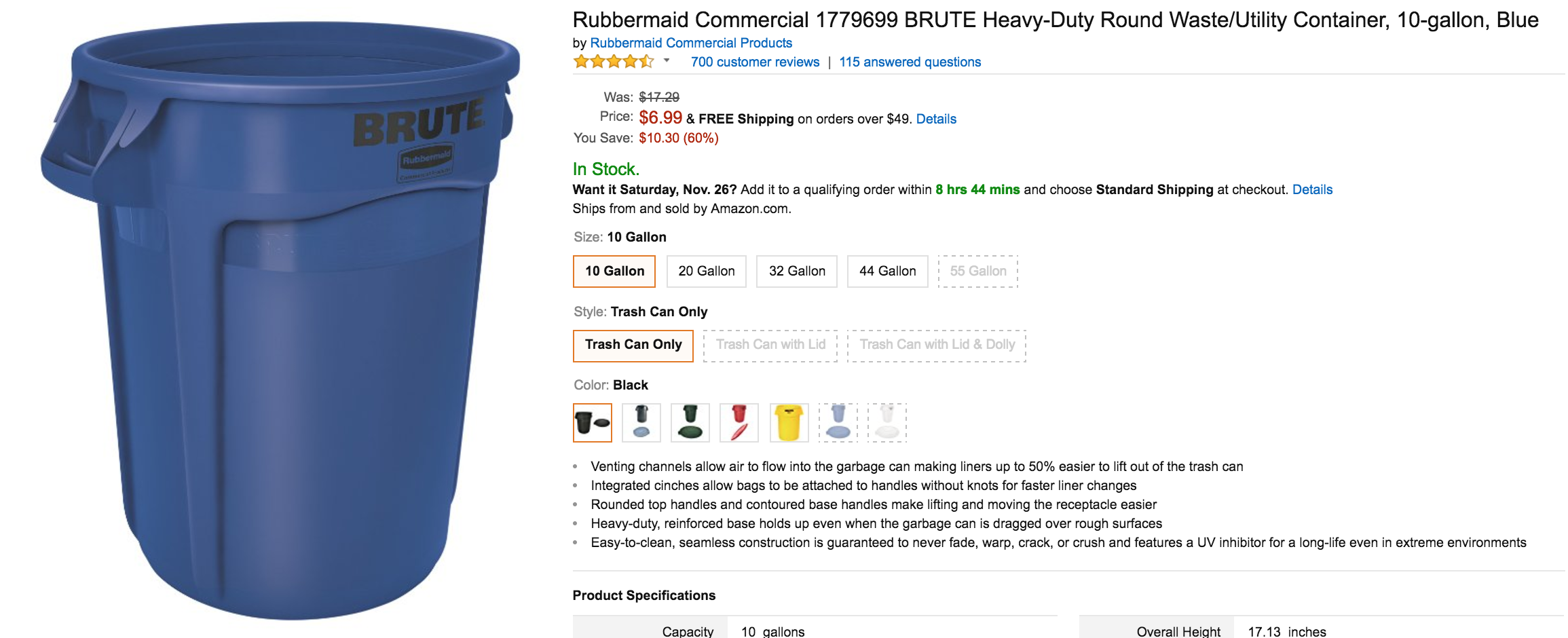This screenshot has height=638, width=1568.
Task: Switch size to 32 Gallon
Action: tap(797, 271)
